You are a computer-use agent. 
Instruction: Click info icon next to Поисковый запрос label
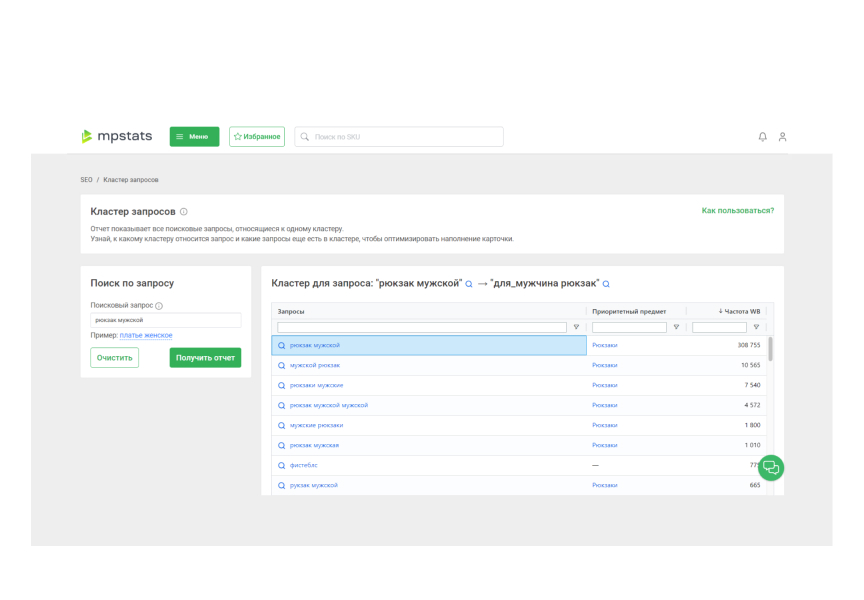tap(160, 306)
